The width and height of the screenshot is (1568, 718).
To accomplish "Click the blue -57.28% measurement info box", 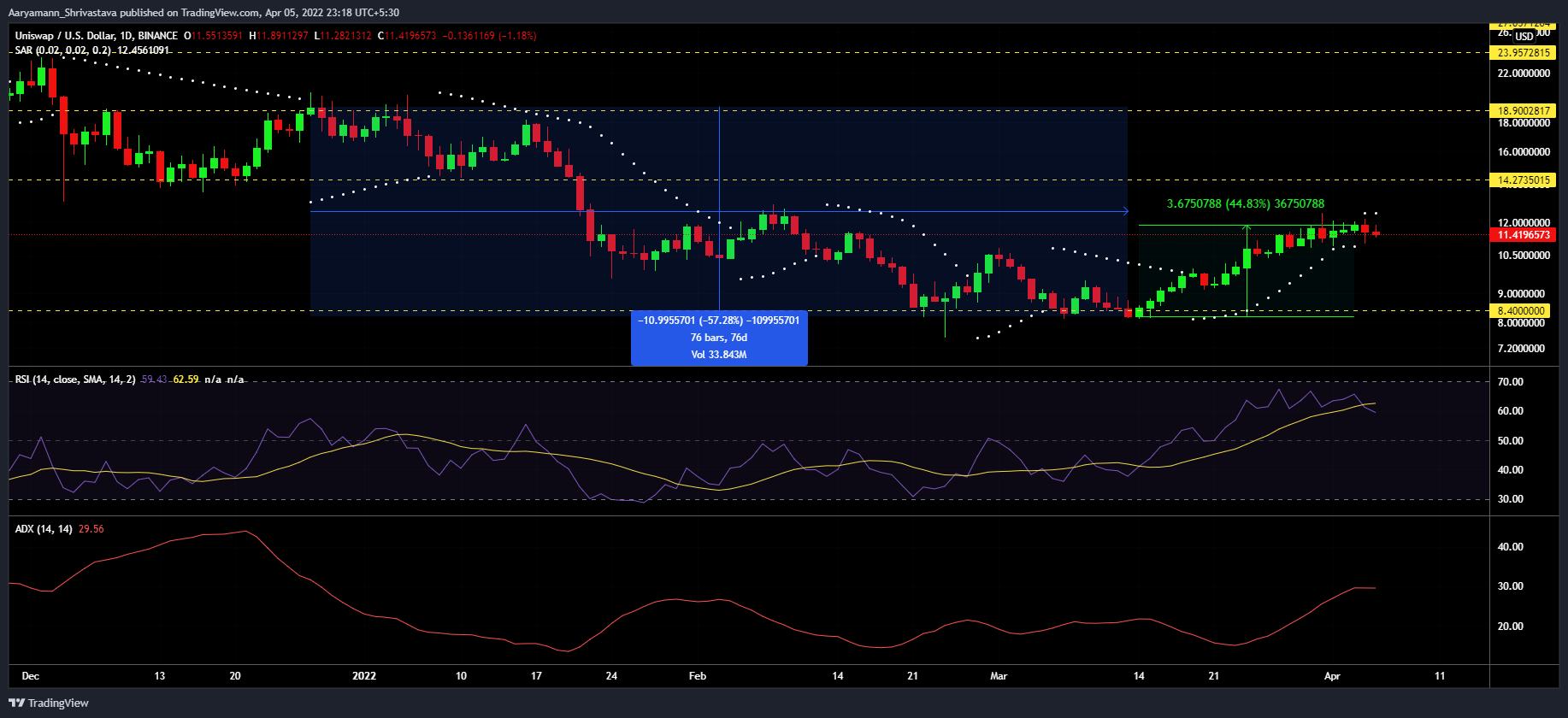I will [719, 338].
